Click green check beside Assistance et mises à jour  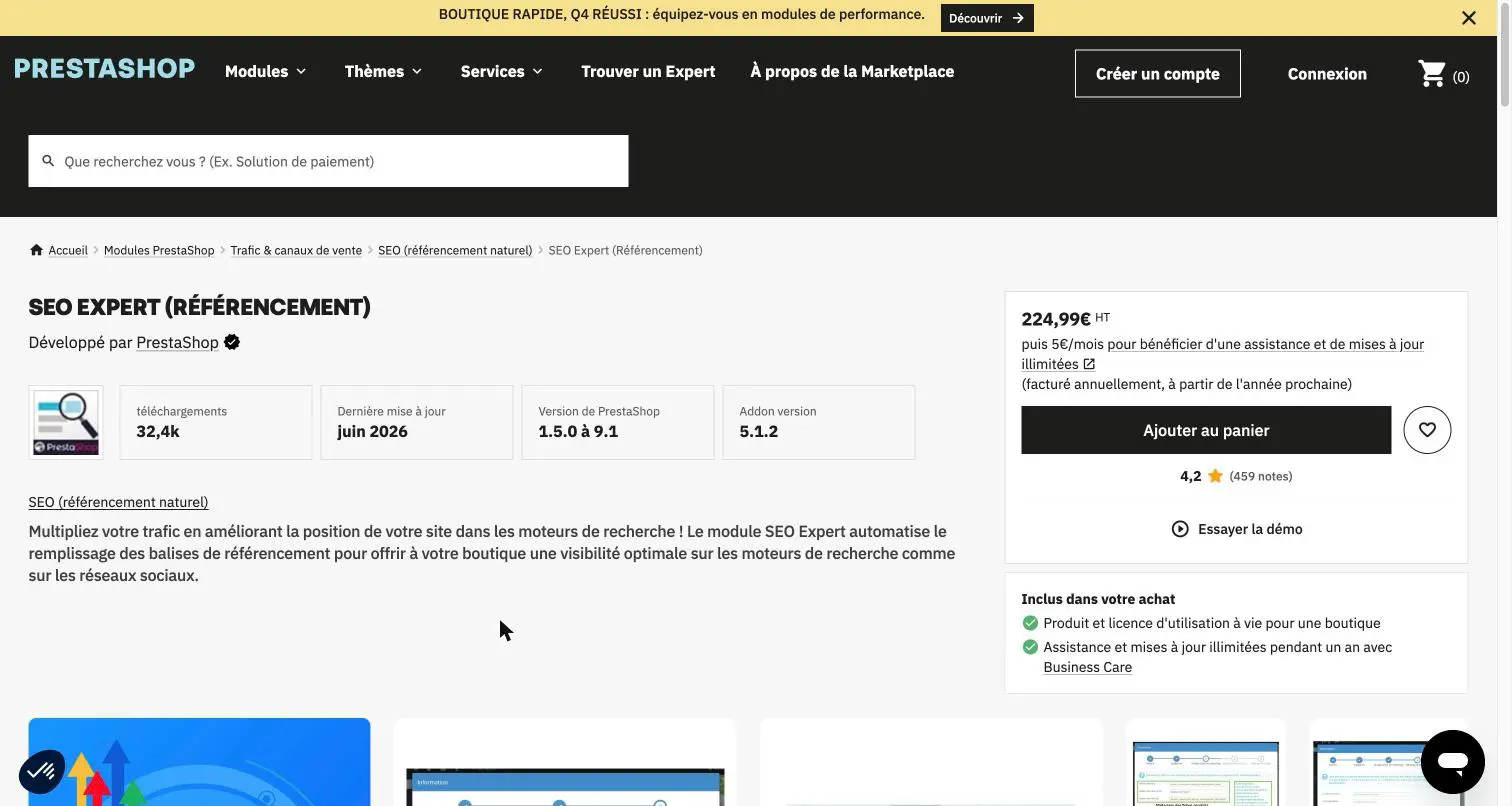(1030, 647)
